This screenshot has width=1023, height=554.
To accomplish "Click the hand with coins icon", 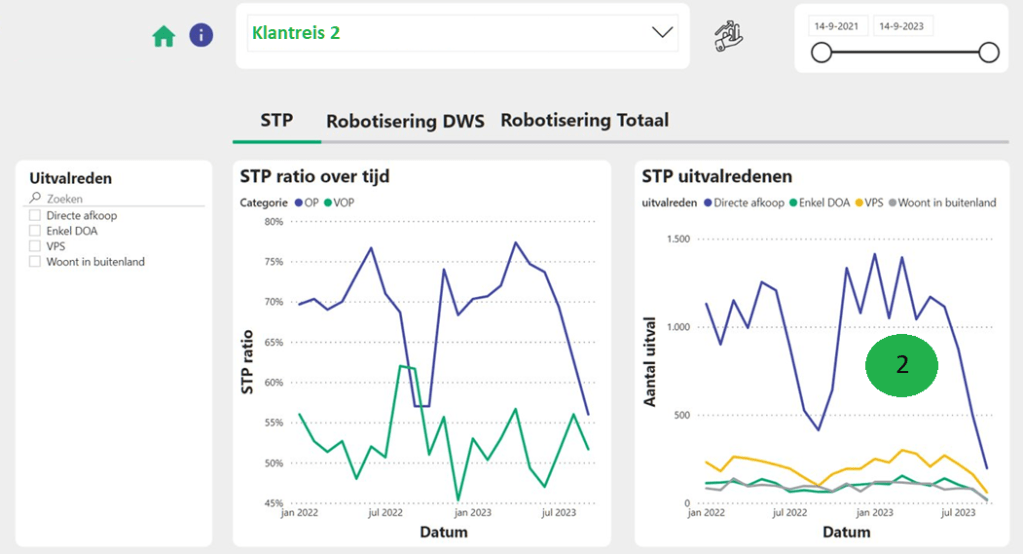I will [728, 37].
